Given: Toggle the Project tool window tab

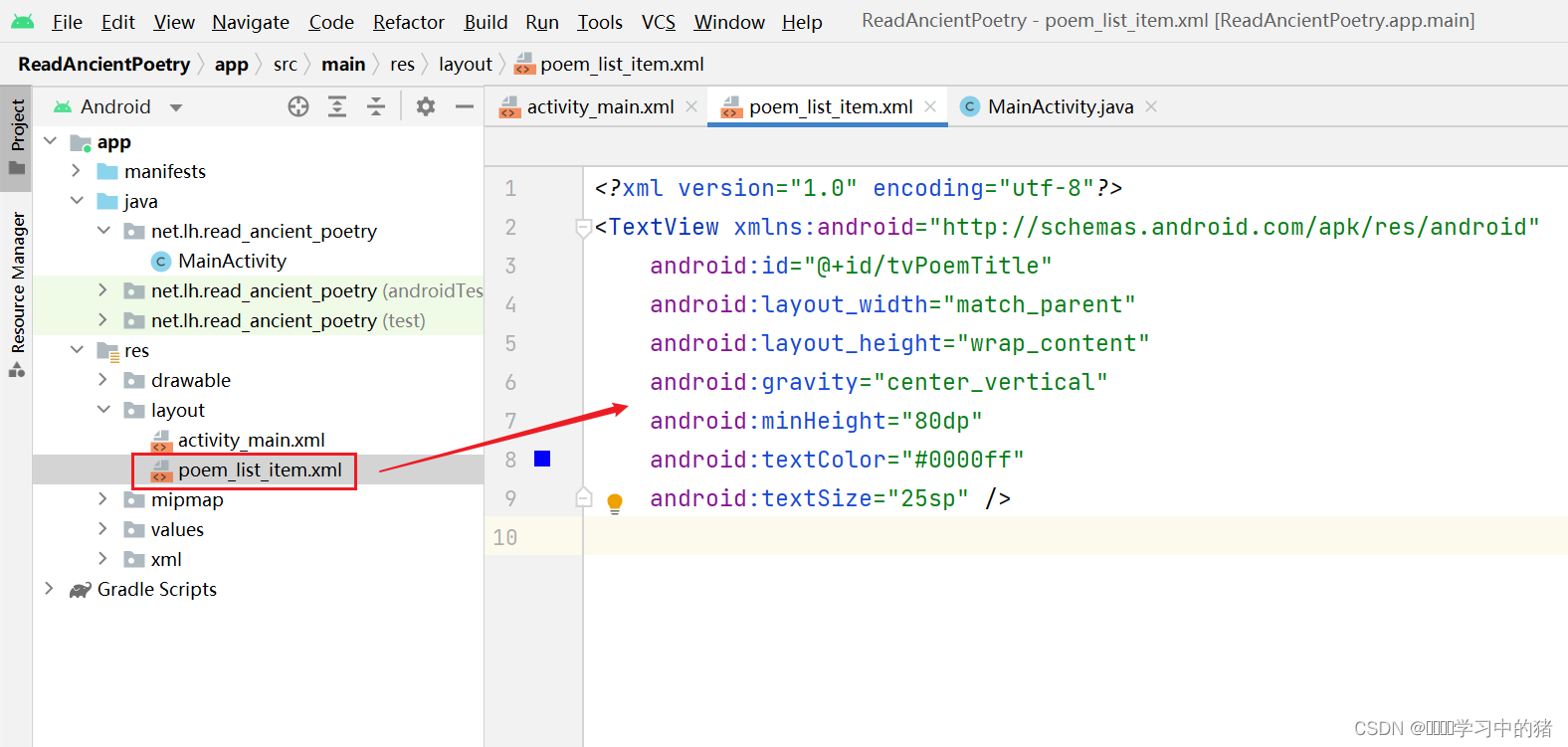Looking at the screenshot, I should tap(17, 137).
